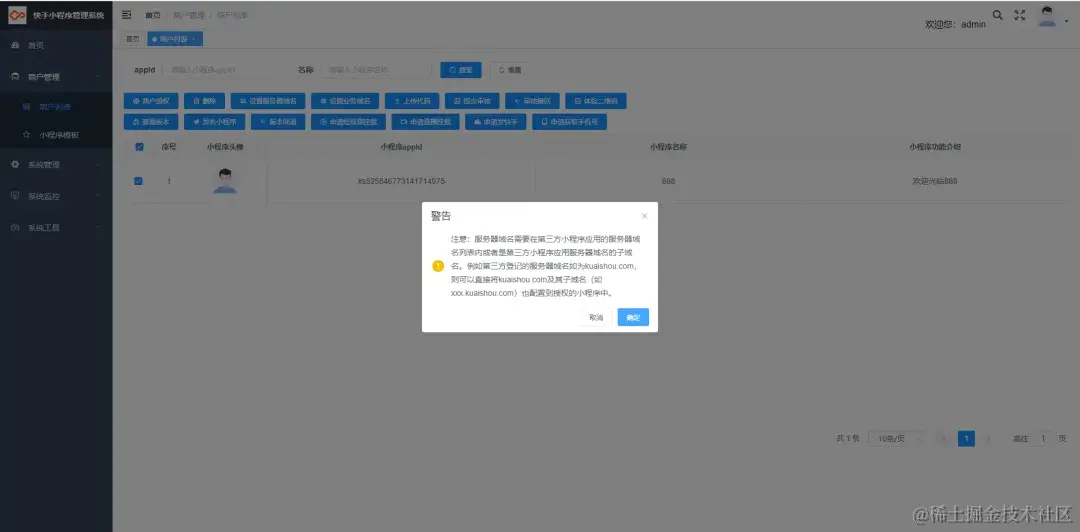Switch to the 首页 tab
Image resolution: width=1080 pixels, height=532 pixels.
[x=132, y=39]
